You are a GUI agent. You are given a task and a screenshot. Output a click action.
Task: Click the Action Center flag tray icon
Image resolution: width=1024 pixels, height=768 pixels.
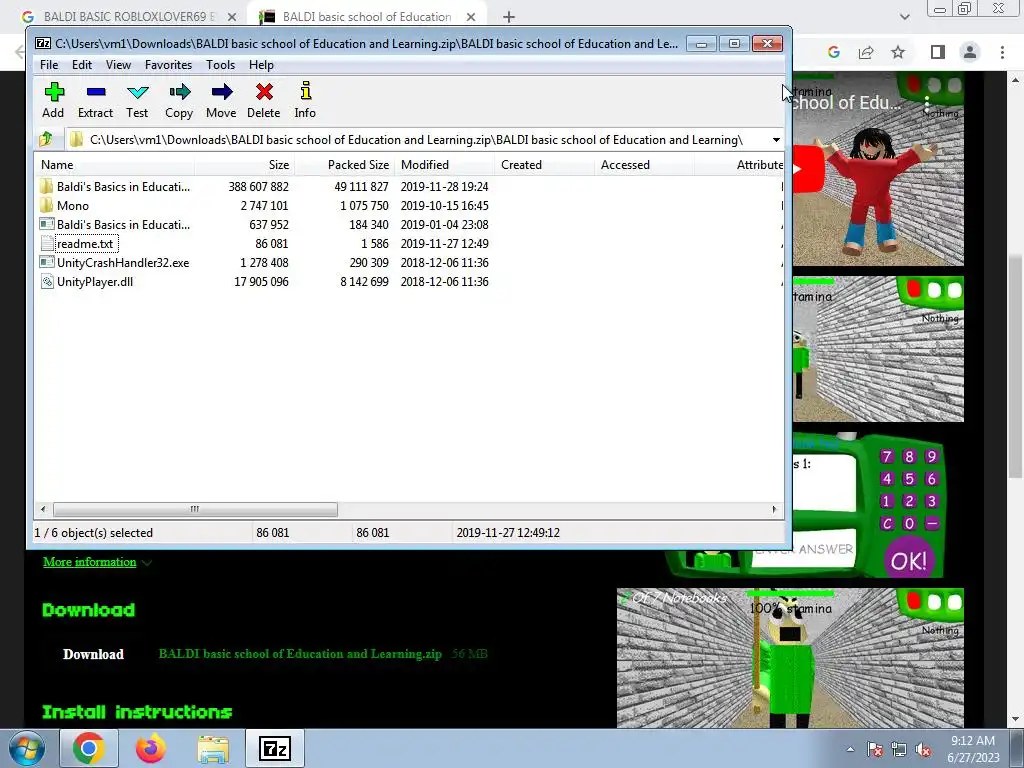click(x=875, y=749)
